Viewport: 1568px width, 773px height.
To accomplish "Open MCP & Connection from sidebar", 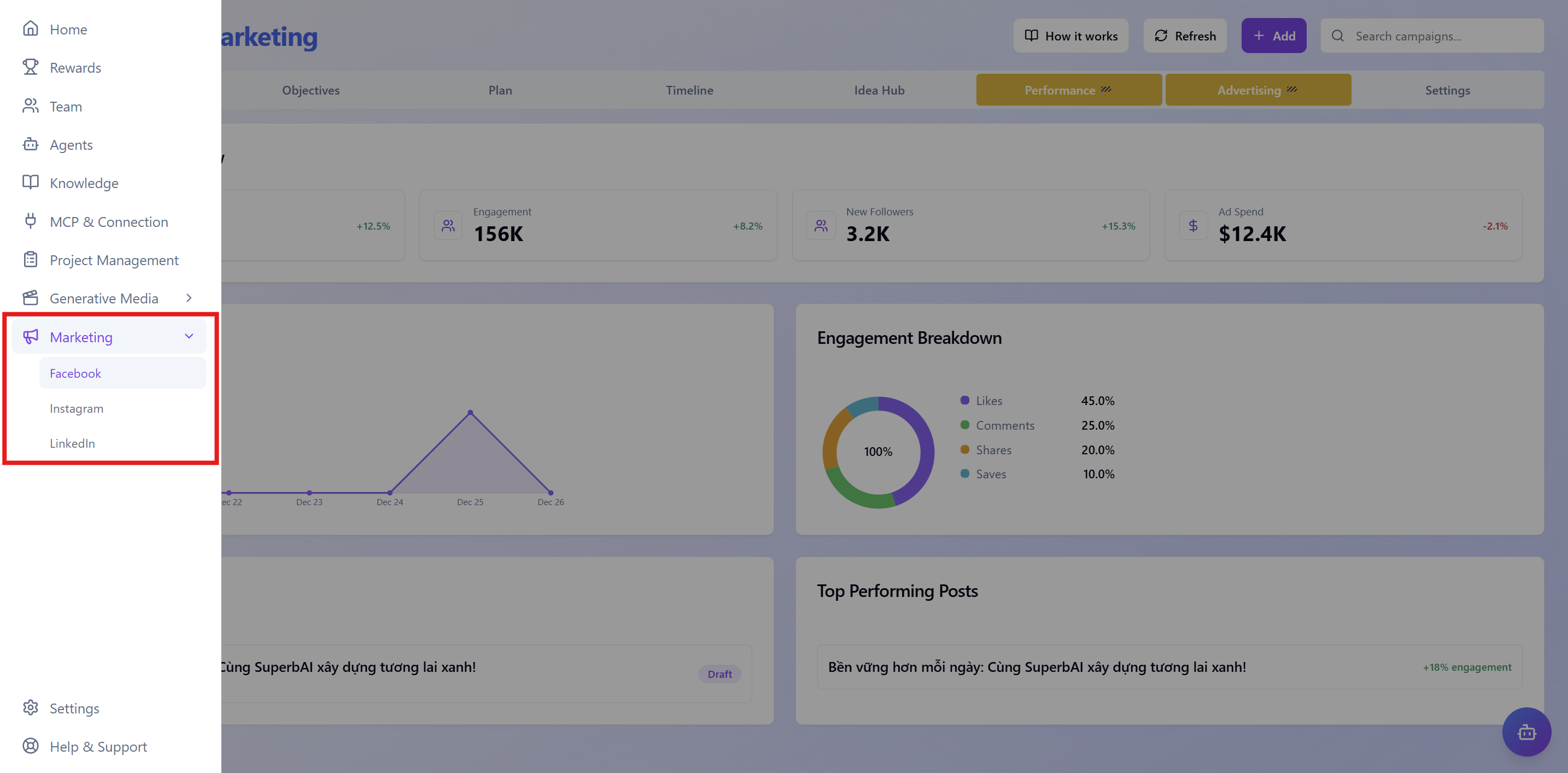I will 31,221.
